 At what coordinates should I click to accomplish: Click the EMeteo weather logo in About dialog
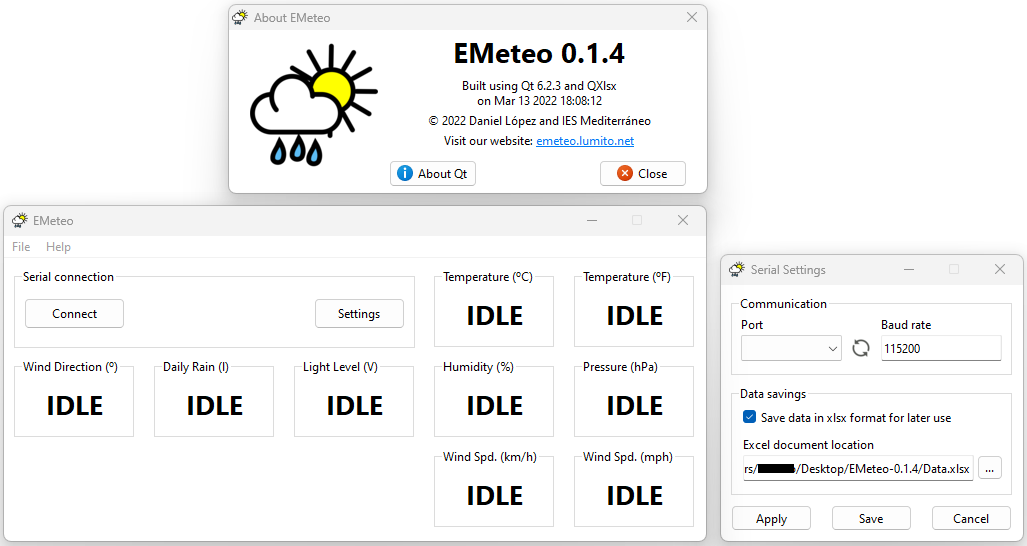coord(313,105)
